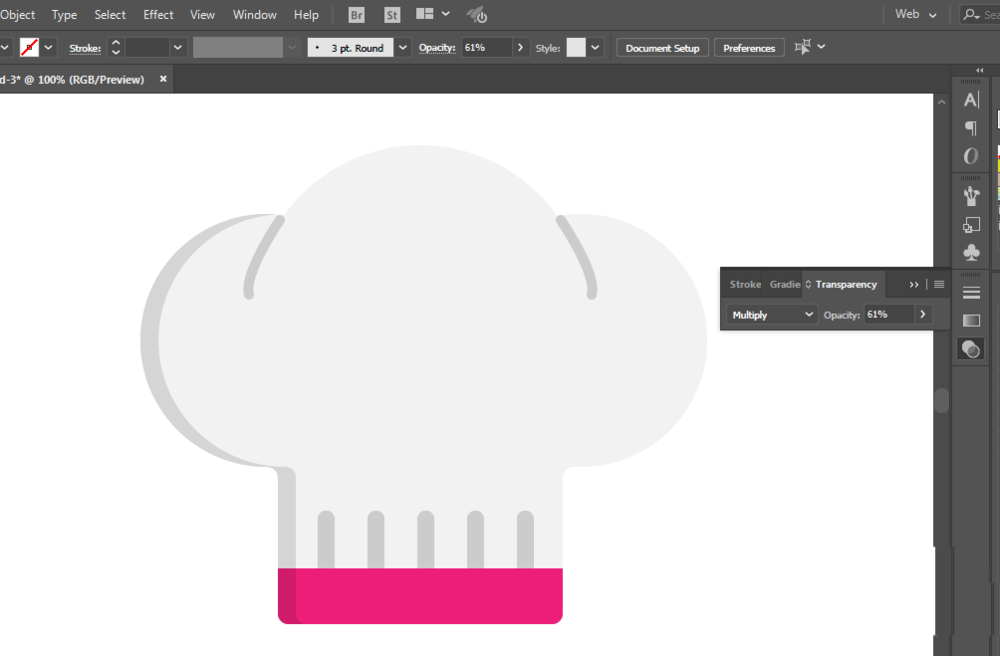Viewport: 1000px width, 656px height.
Task: Click the Opacity label link in control bar
Action: 437,47
